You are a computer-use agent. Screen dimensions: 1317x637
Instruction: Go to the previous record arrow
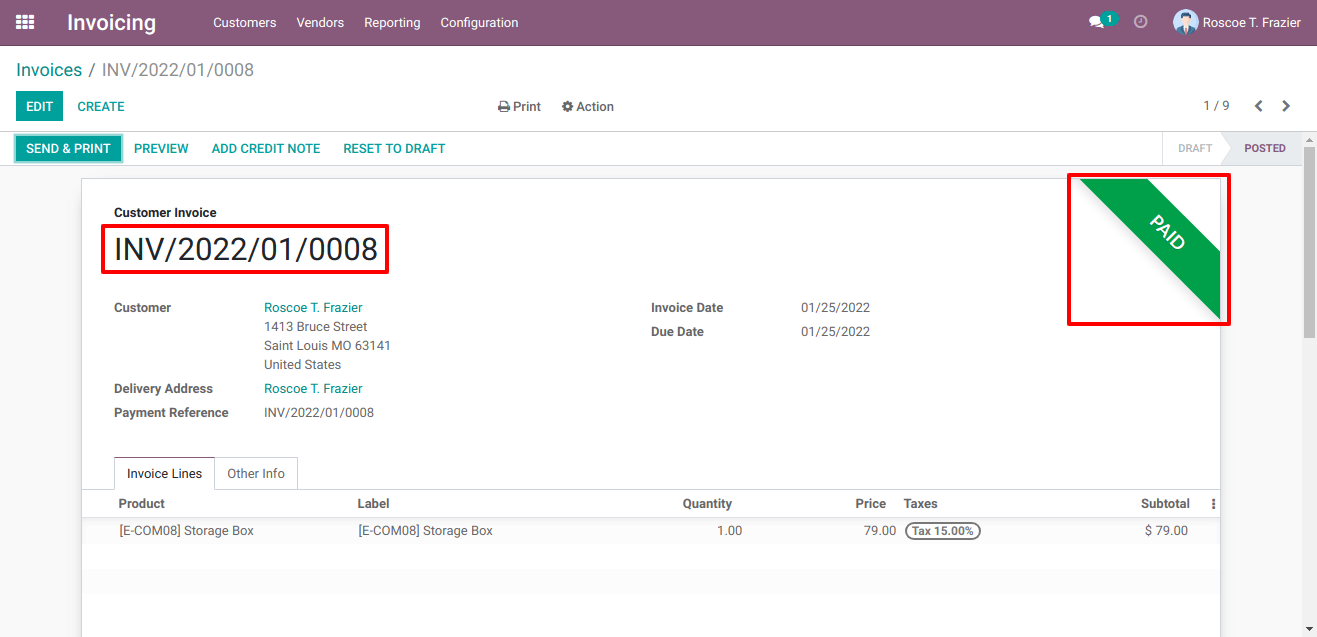click(x=1259, y=106)
